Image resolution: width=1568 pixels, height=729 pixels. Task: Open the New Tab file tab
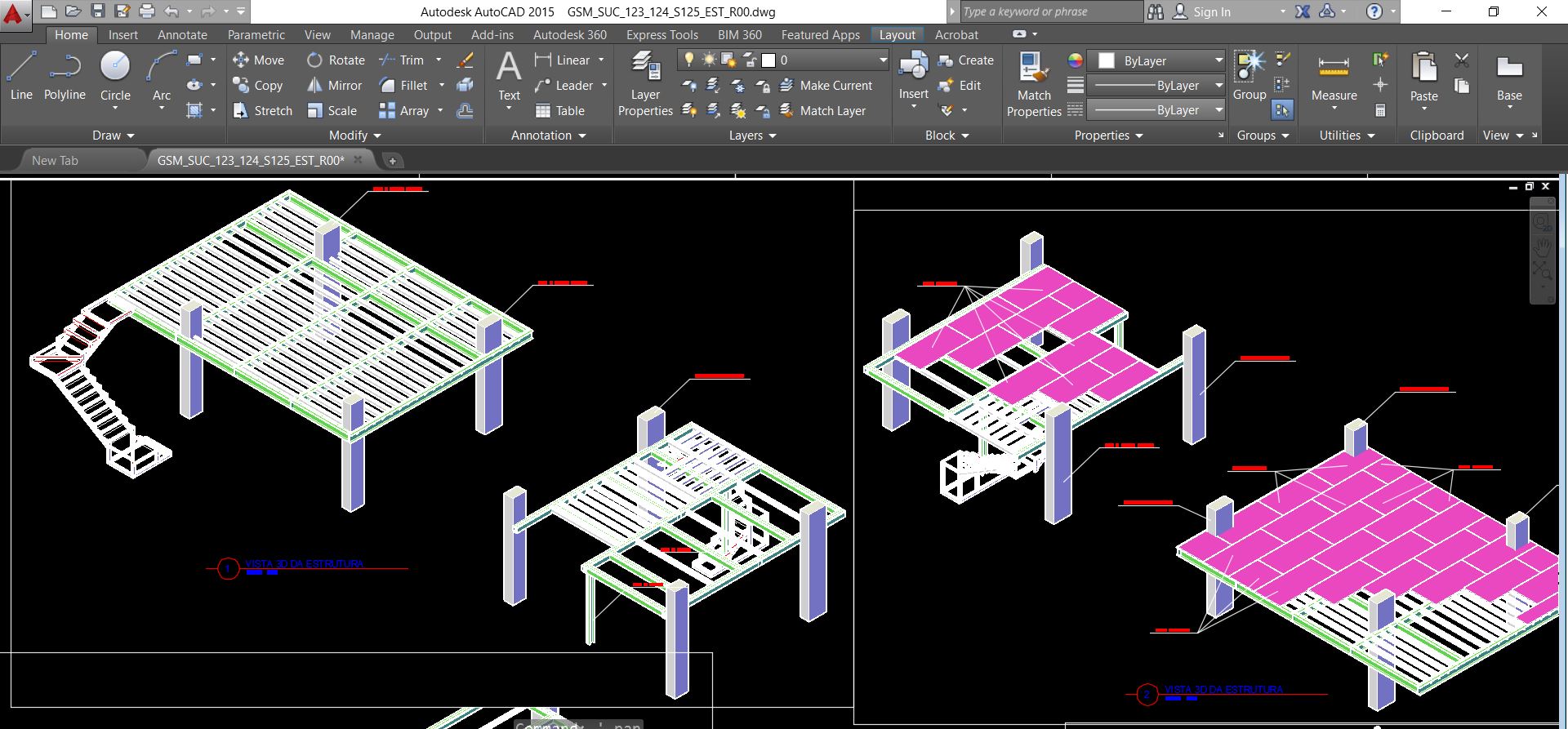(55, 161)
